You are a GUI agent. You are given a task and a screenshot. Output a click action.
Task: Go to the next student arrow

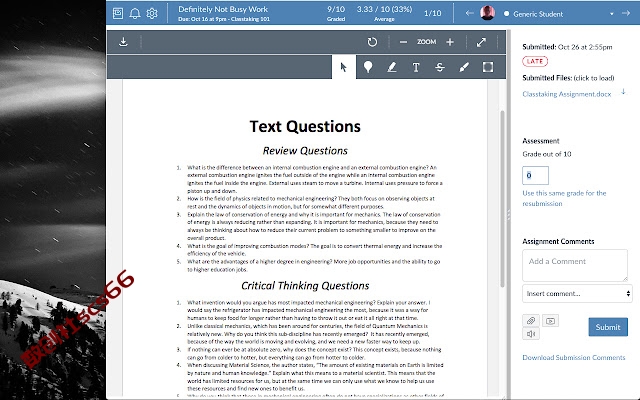(x=626, y=13)
